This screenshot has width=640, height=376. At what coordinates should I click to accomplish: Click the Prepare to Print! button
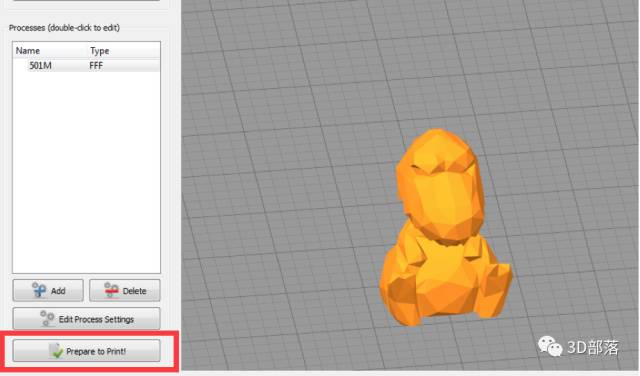(x=87, y=351)
